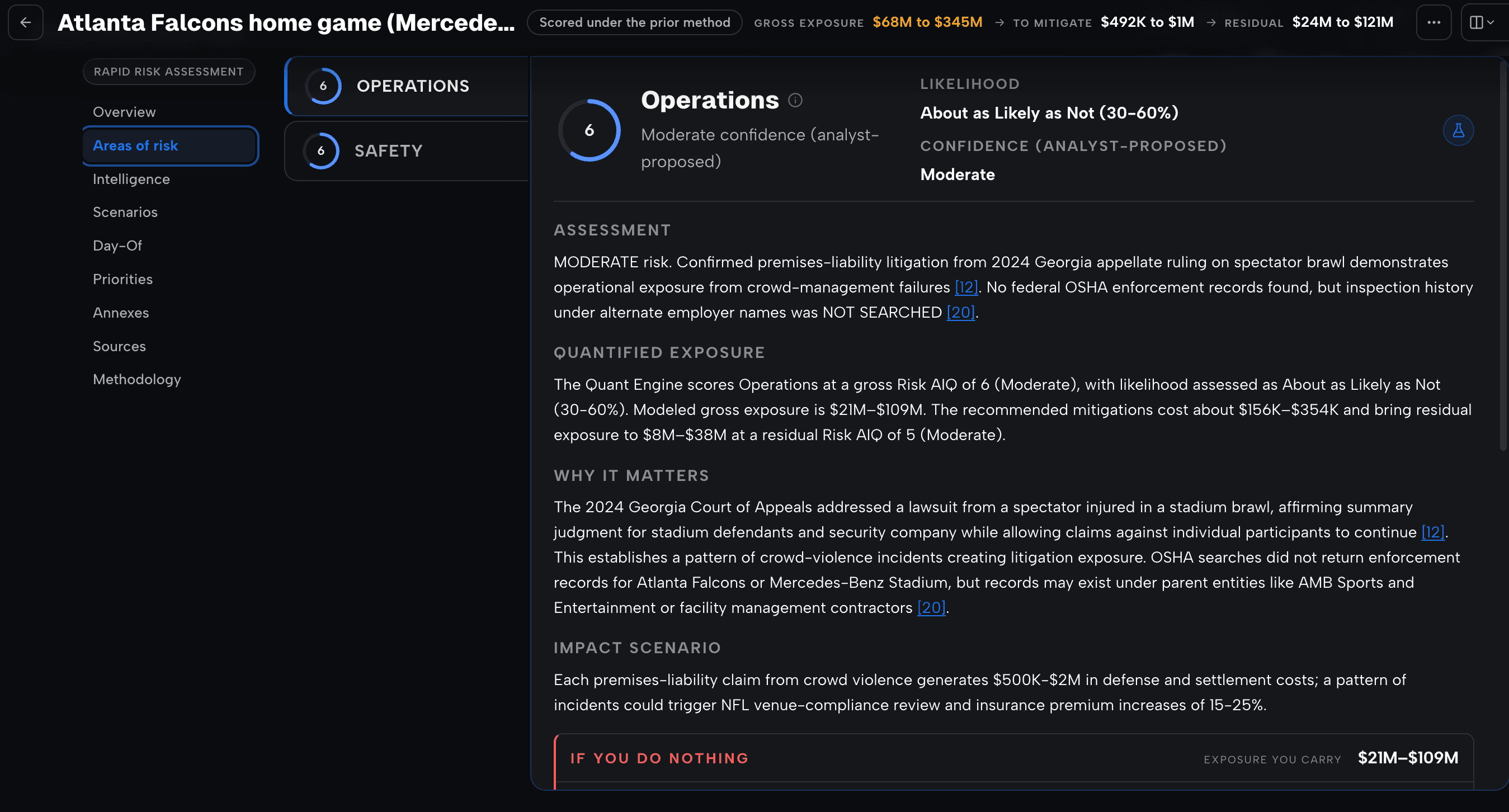Viewport: 1509px width, 812px height.
Task: Go to Scenarios section
Action: tap(125, 212)
